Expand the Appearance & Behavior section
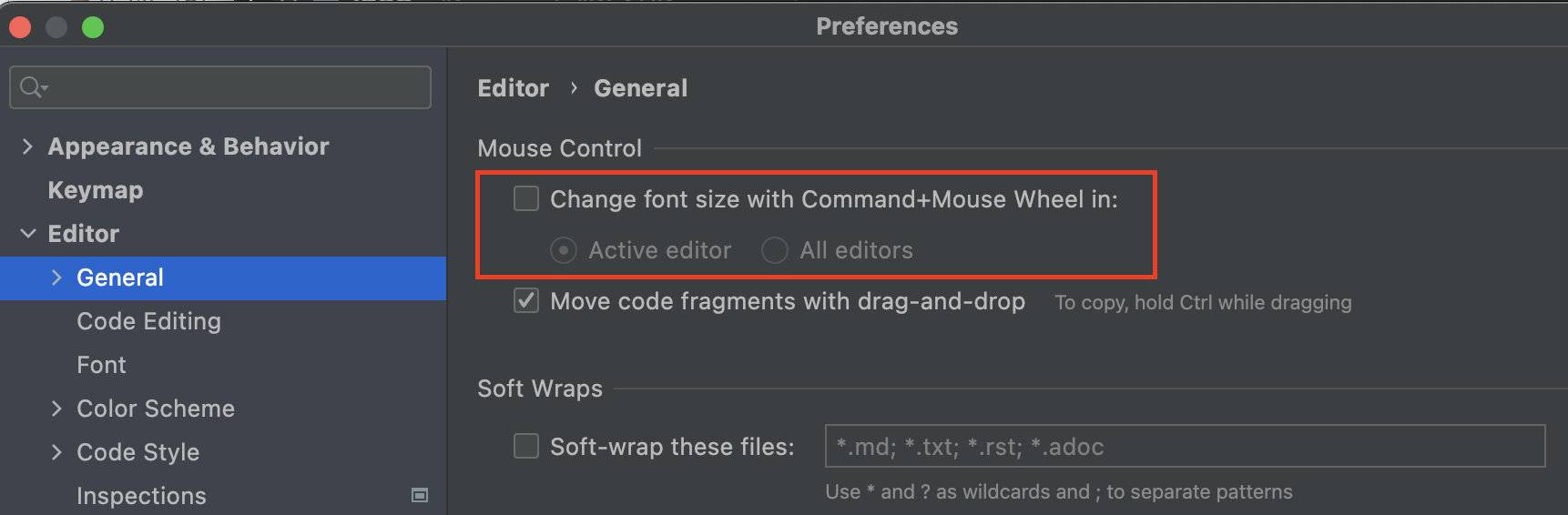The width and height of the screenshot is (1568, 515). tap(27, 146)
